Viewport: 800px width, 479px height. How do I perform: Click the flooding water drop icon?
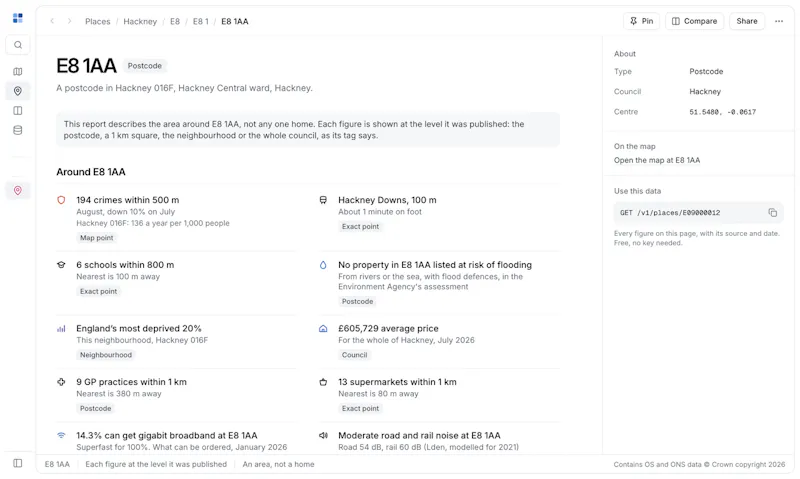(x=323, y=265)
